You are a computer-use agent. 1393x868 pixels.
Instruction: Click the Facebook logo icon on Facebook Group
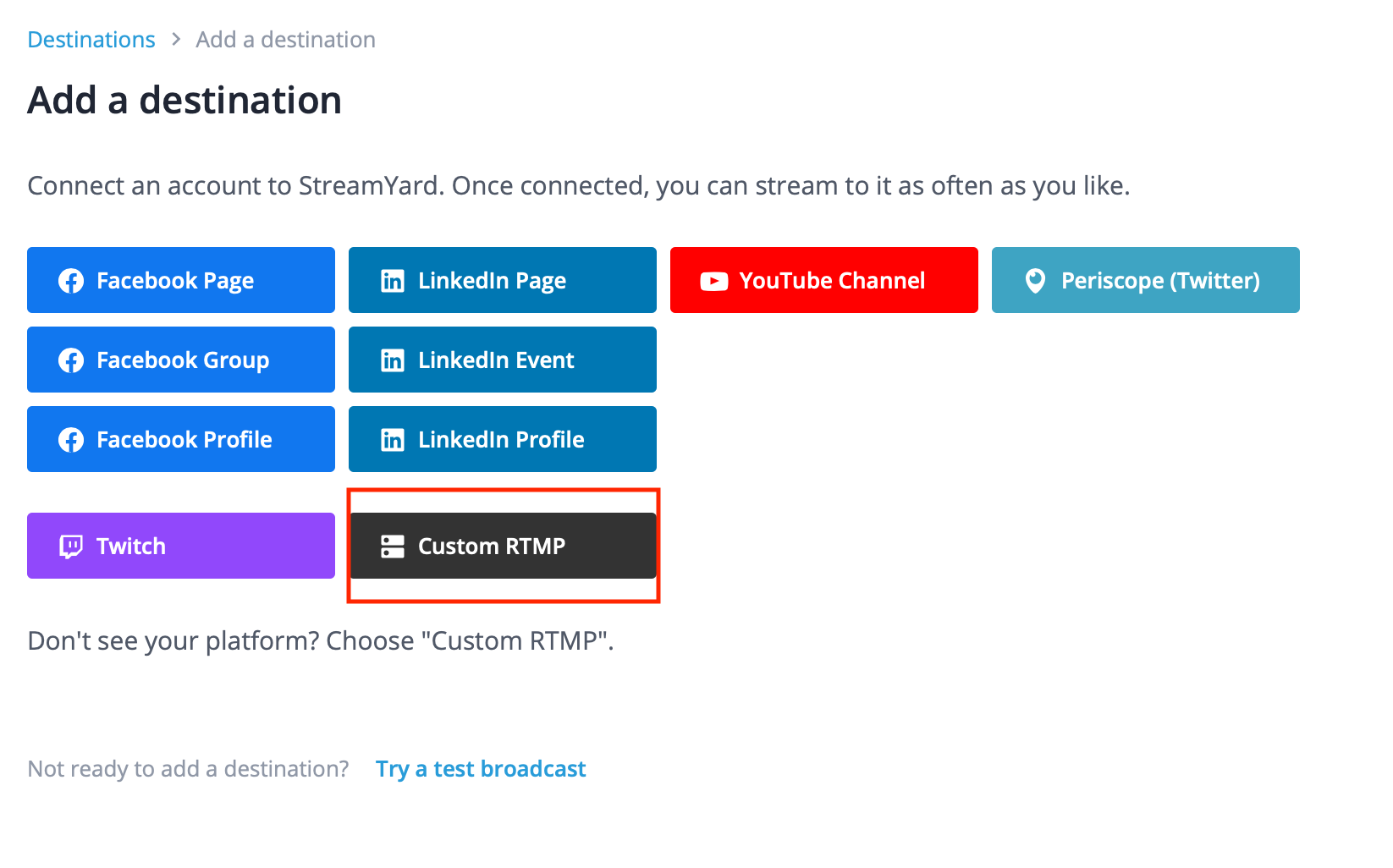coord(71,360)
